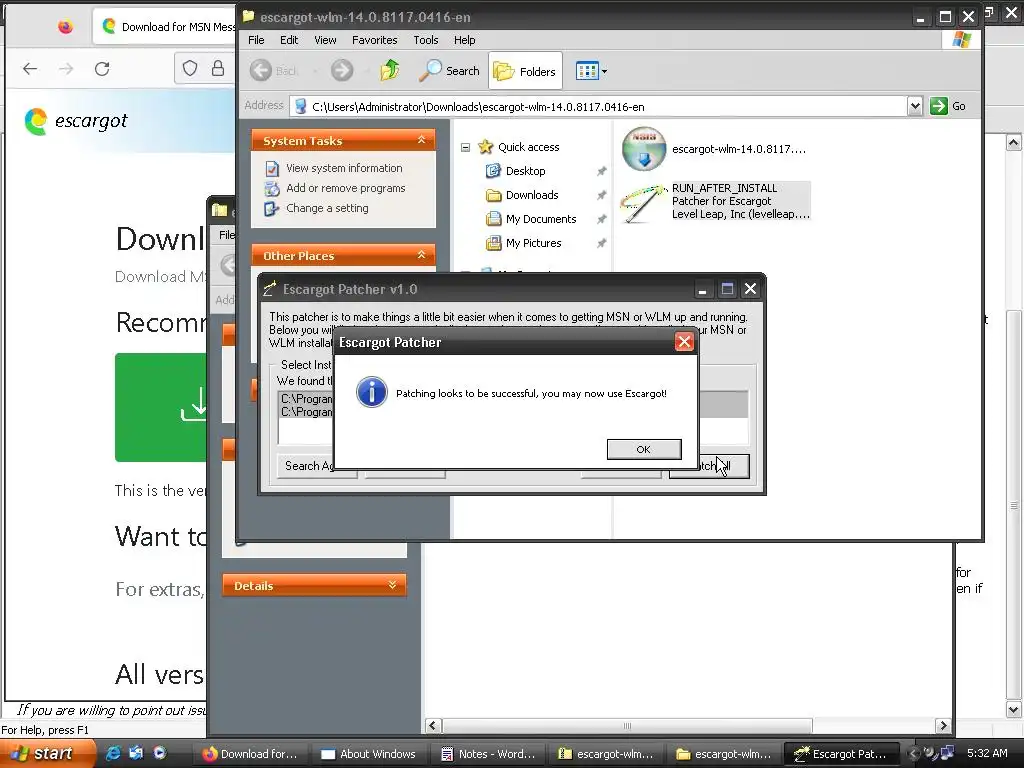Minimize the Escargot Patcher v1.0 window
The width and height of the screenshot is (1024, 768).
(x=702, y=289)
